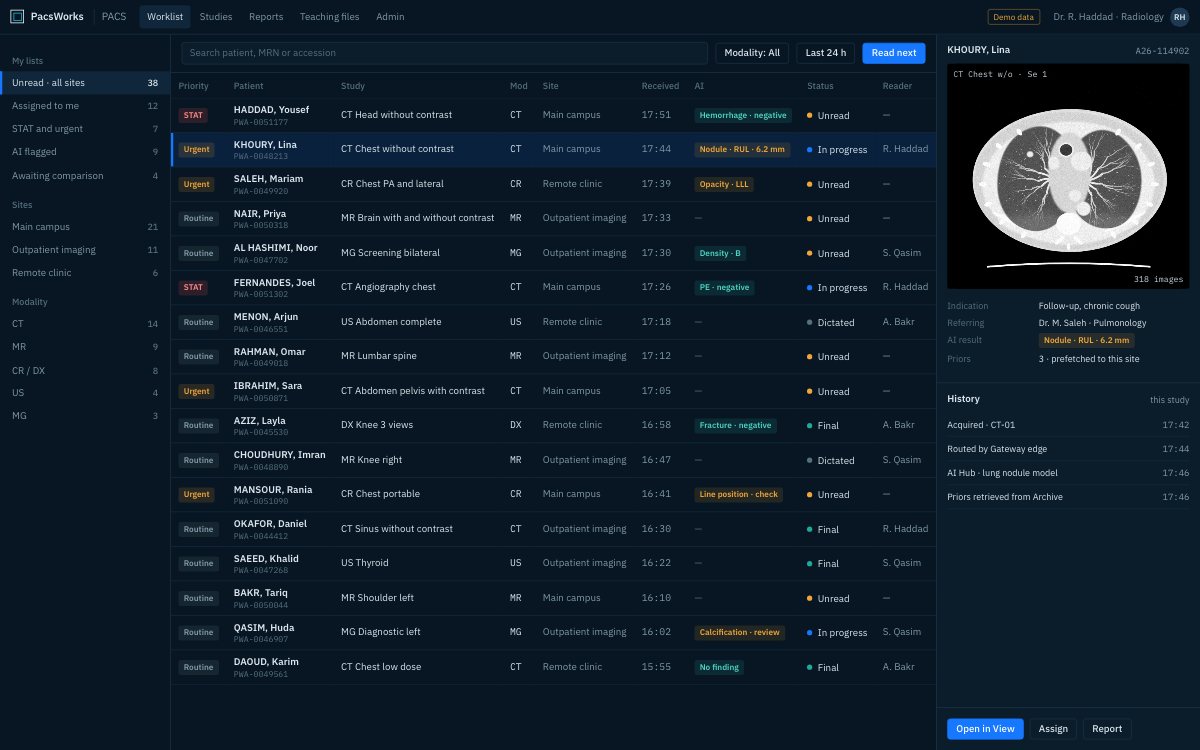Viewport: 1200px width, 750px height.
Task: Go to the Reports tab
Action: coord(266,16)
